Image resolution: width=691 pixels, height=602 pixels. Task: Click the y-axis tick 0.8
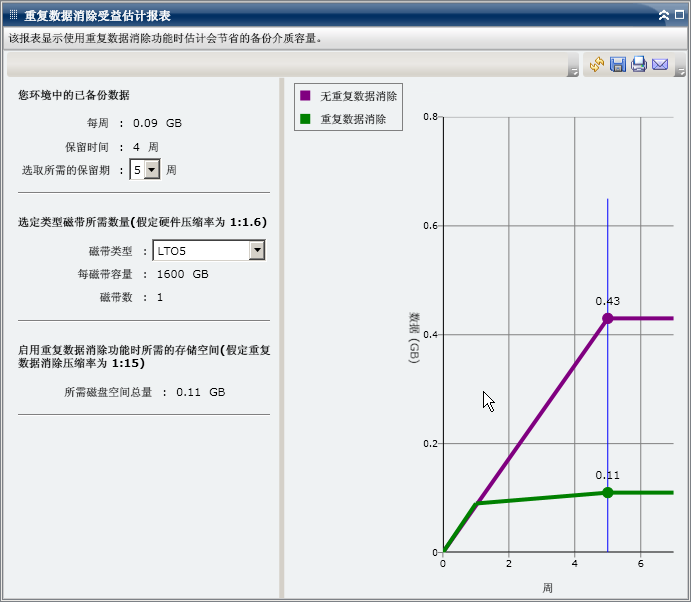click(x=431, y=117)
